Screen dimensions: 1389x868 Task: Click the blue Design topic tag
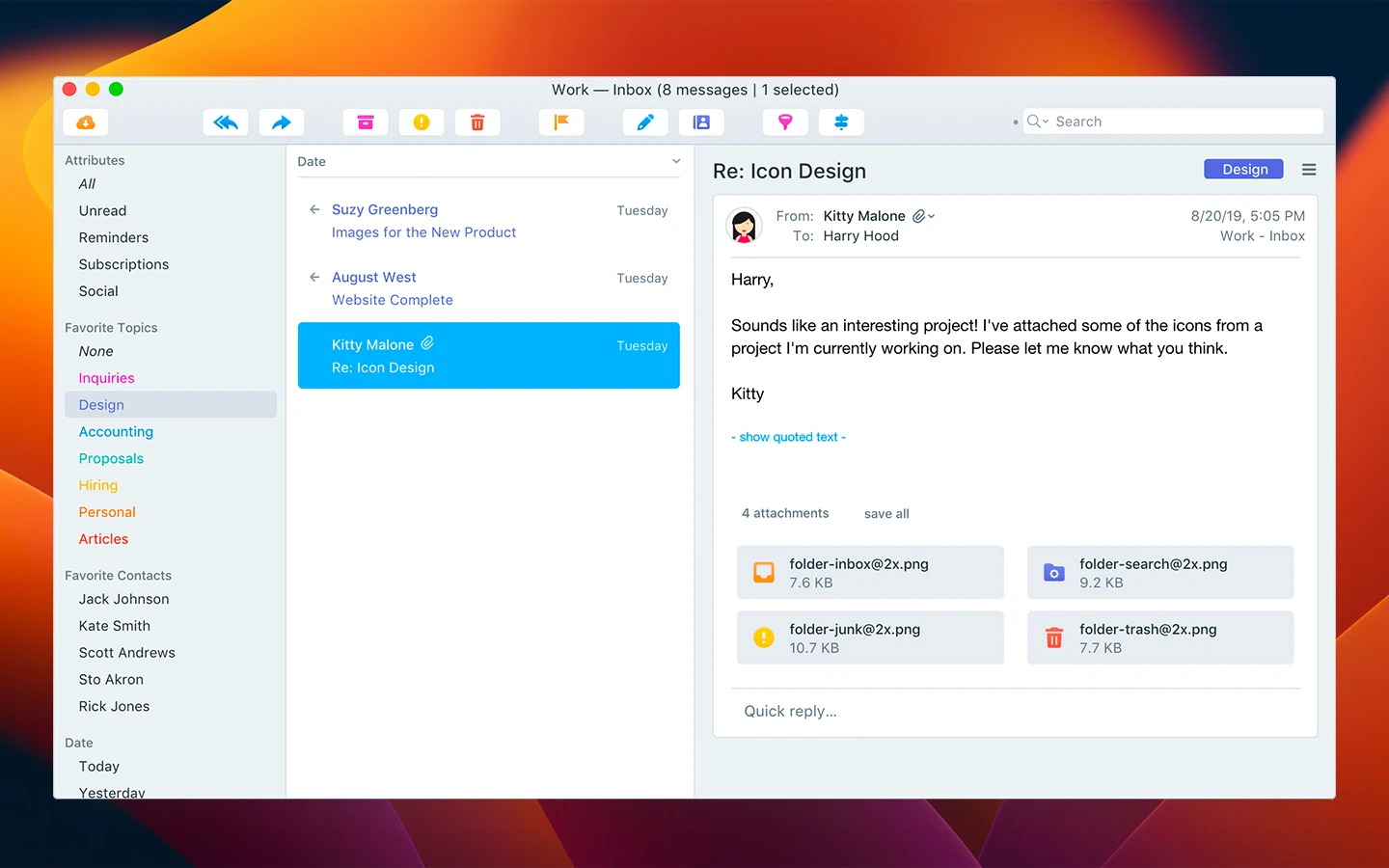point(1244,170)
